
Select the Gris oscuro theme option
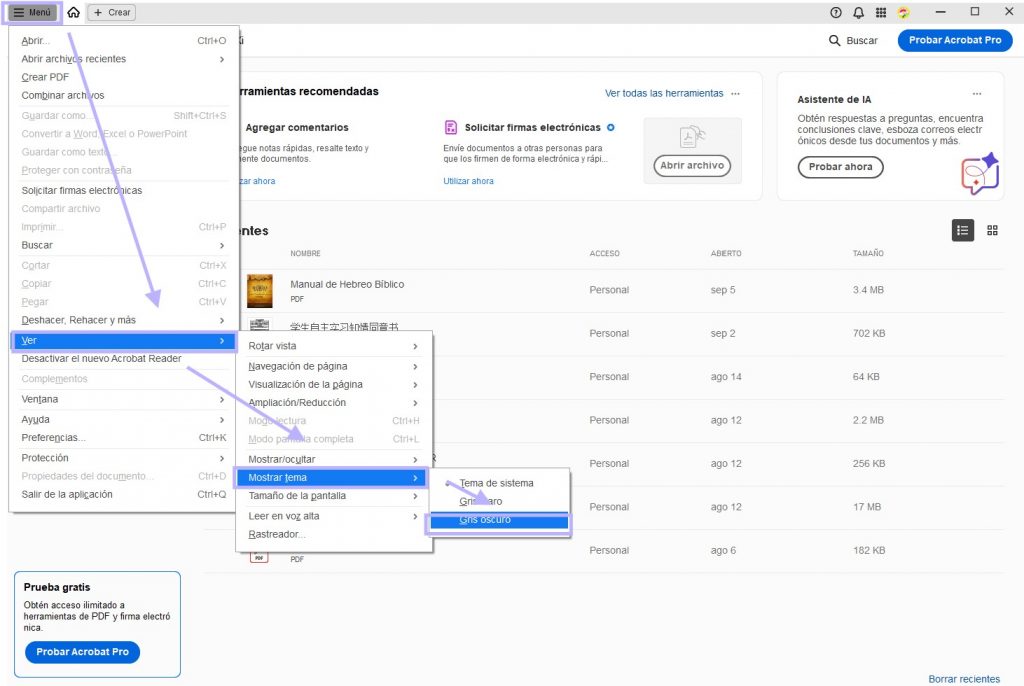click(x=500, y=520)
